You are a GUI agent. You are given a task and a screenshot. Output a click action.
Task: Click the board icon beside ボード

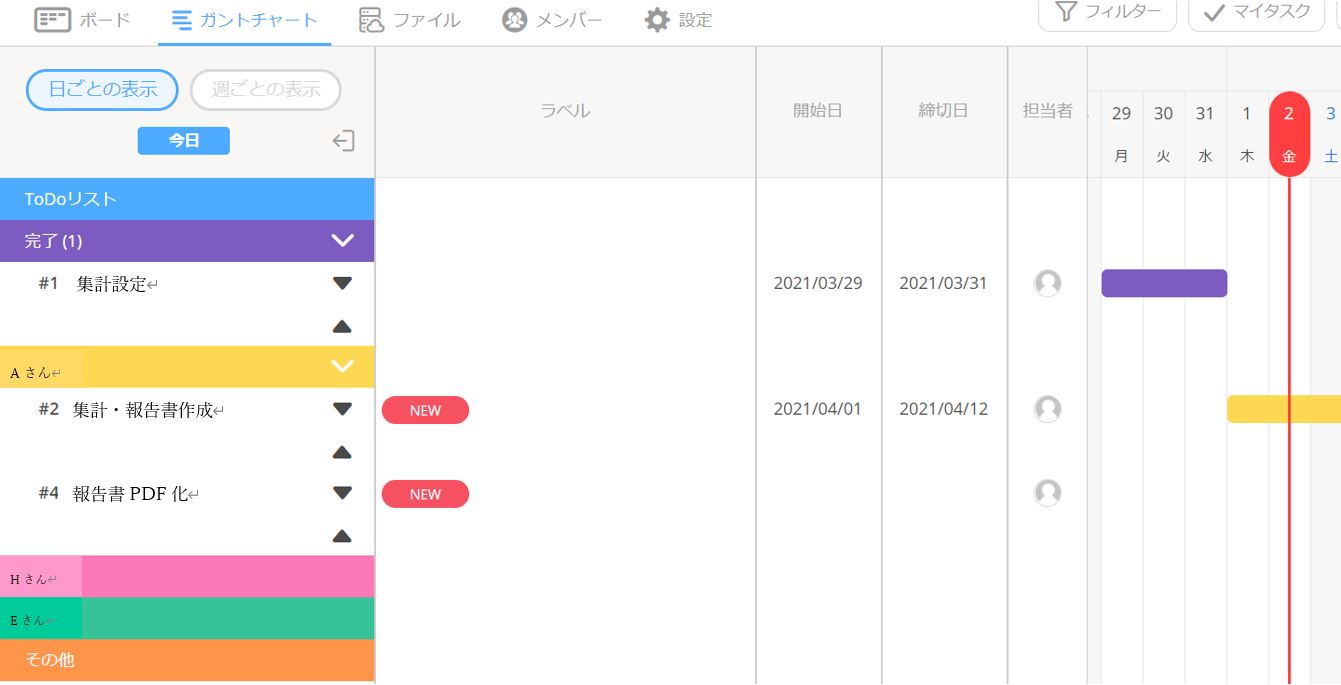[52, 20]
